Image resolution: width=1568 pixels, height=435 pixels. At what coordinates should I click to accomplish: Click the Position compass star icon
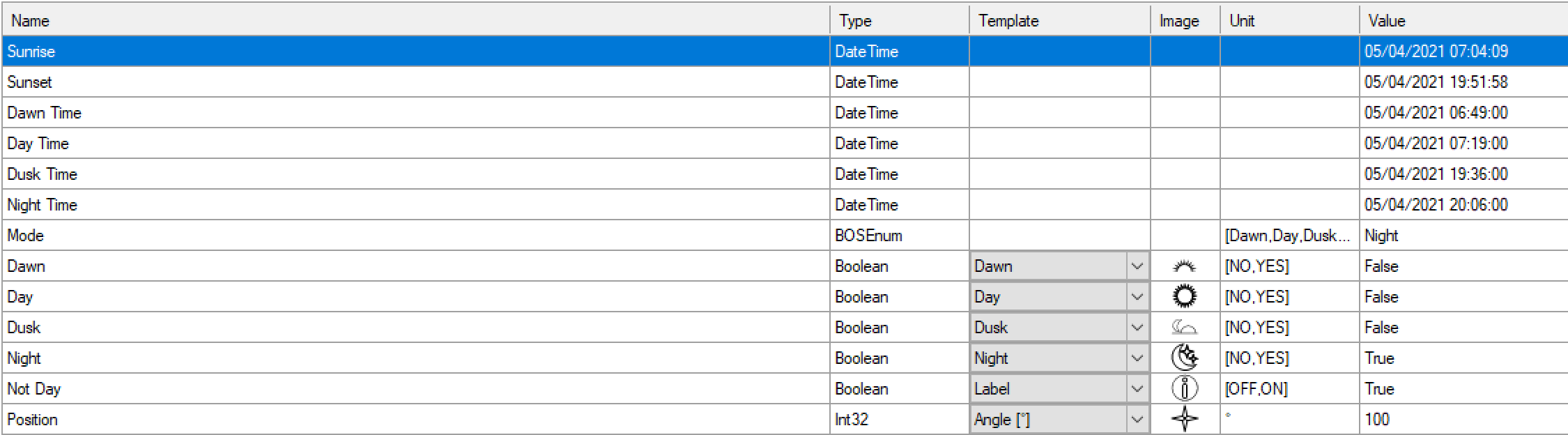click(x=1184, y=420)
